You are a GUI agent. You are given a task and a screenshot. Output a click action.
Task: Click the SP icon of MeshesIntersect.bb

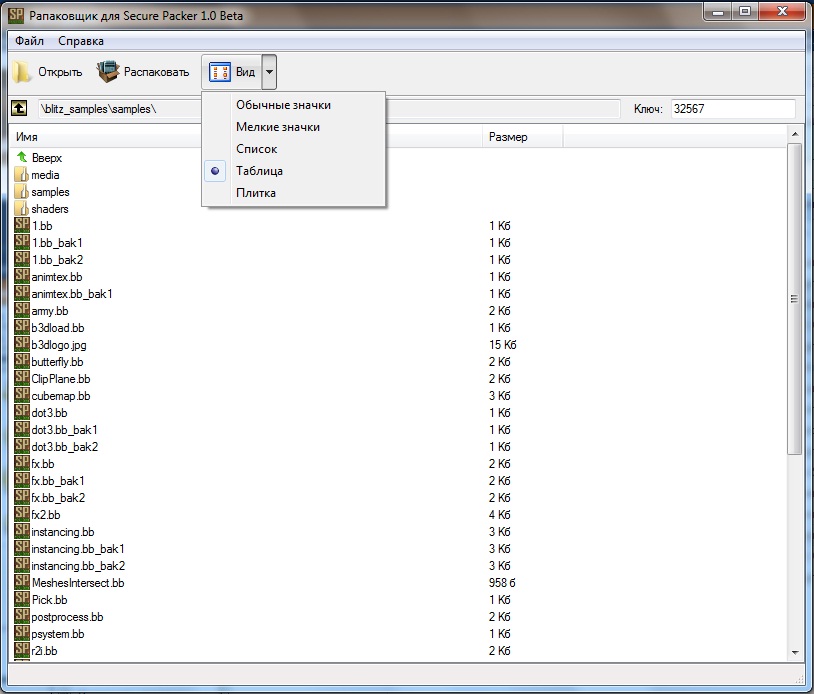[x=22, y=582]
